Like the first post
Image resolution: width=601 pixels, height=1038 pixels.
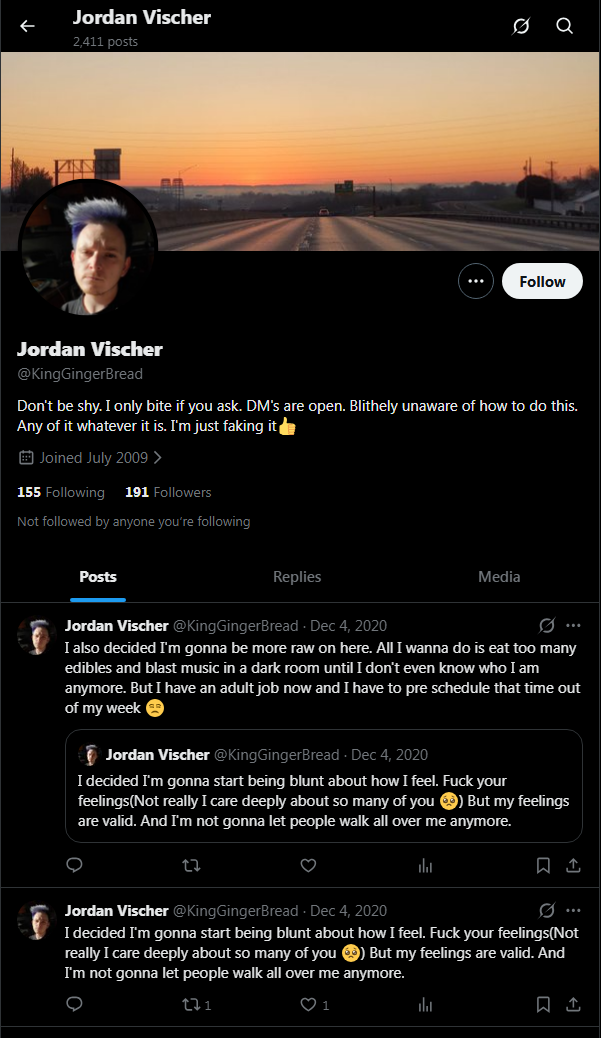[308, 865]
